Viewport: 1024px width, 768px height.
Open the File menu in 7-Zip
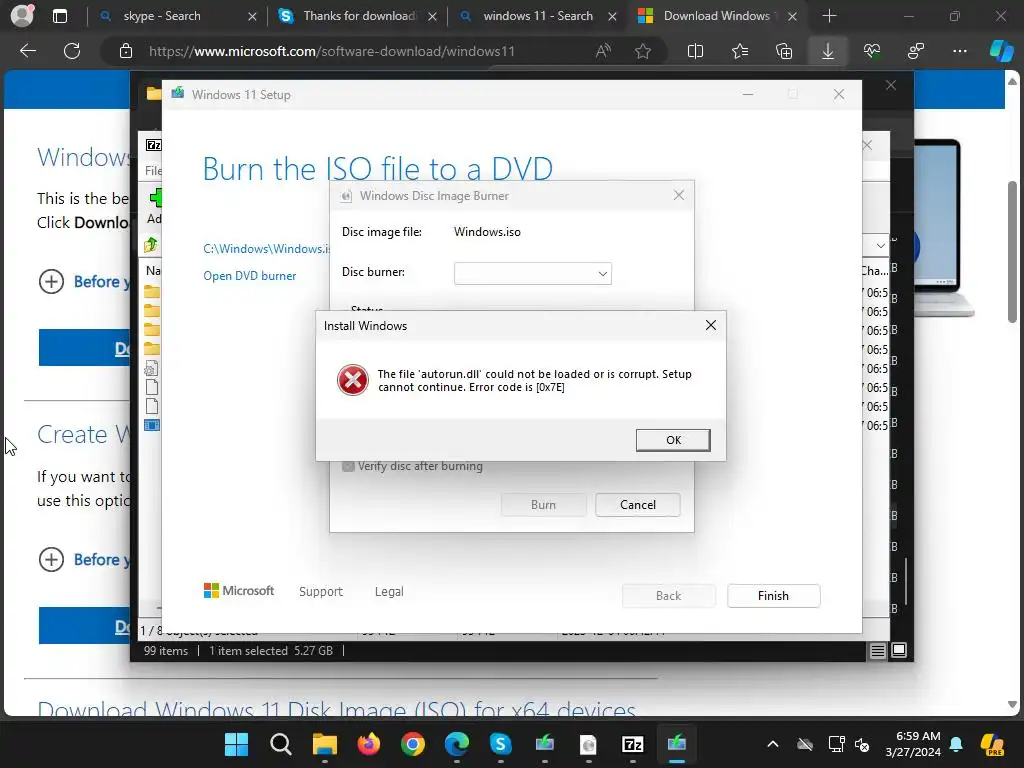coord(153,170)
